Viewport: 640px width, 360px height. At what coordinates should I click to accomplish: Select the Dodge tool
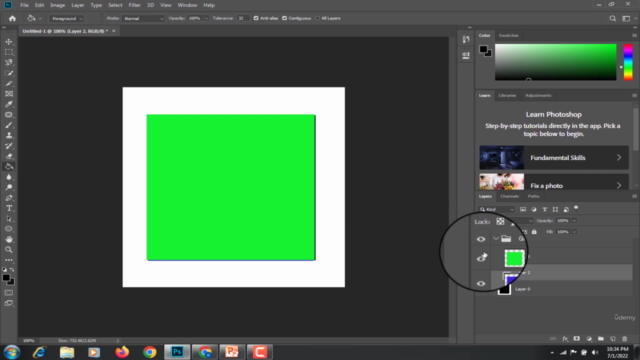click(9, 187)
